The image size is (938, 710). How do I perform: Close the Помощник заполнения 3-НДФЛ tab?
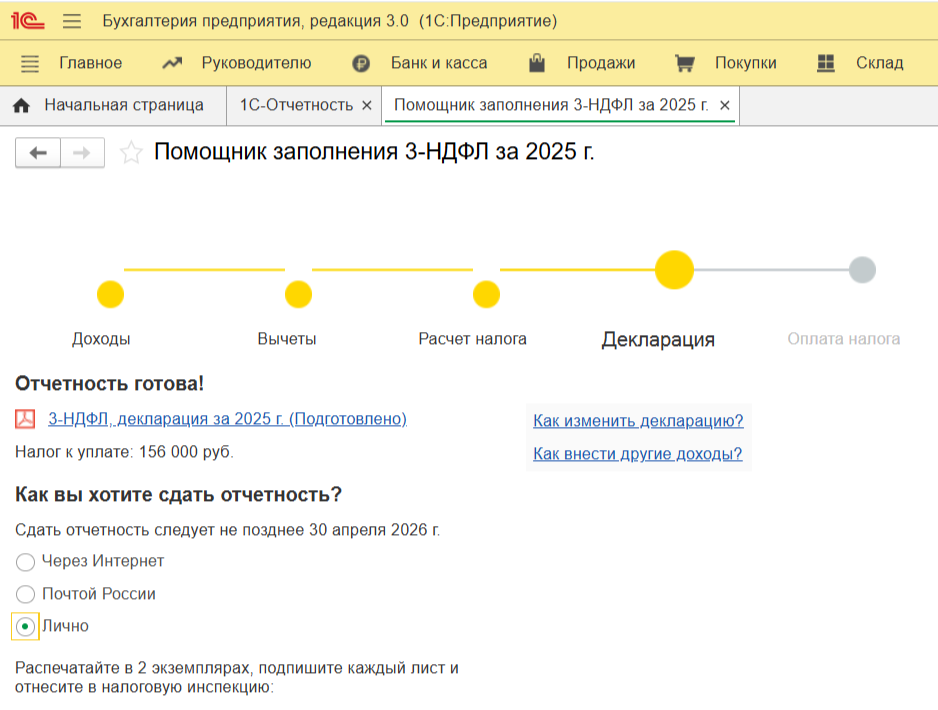725,105
